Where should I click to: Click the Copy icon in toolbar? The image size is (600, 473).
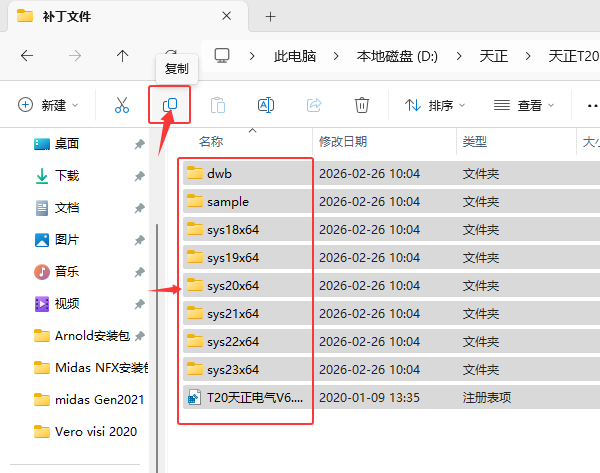tap(170, 104)
